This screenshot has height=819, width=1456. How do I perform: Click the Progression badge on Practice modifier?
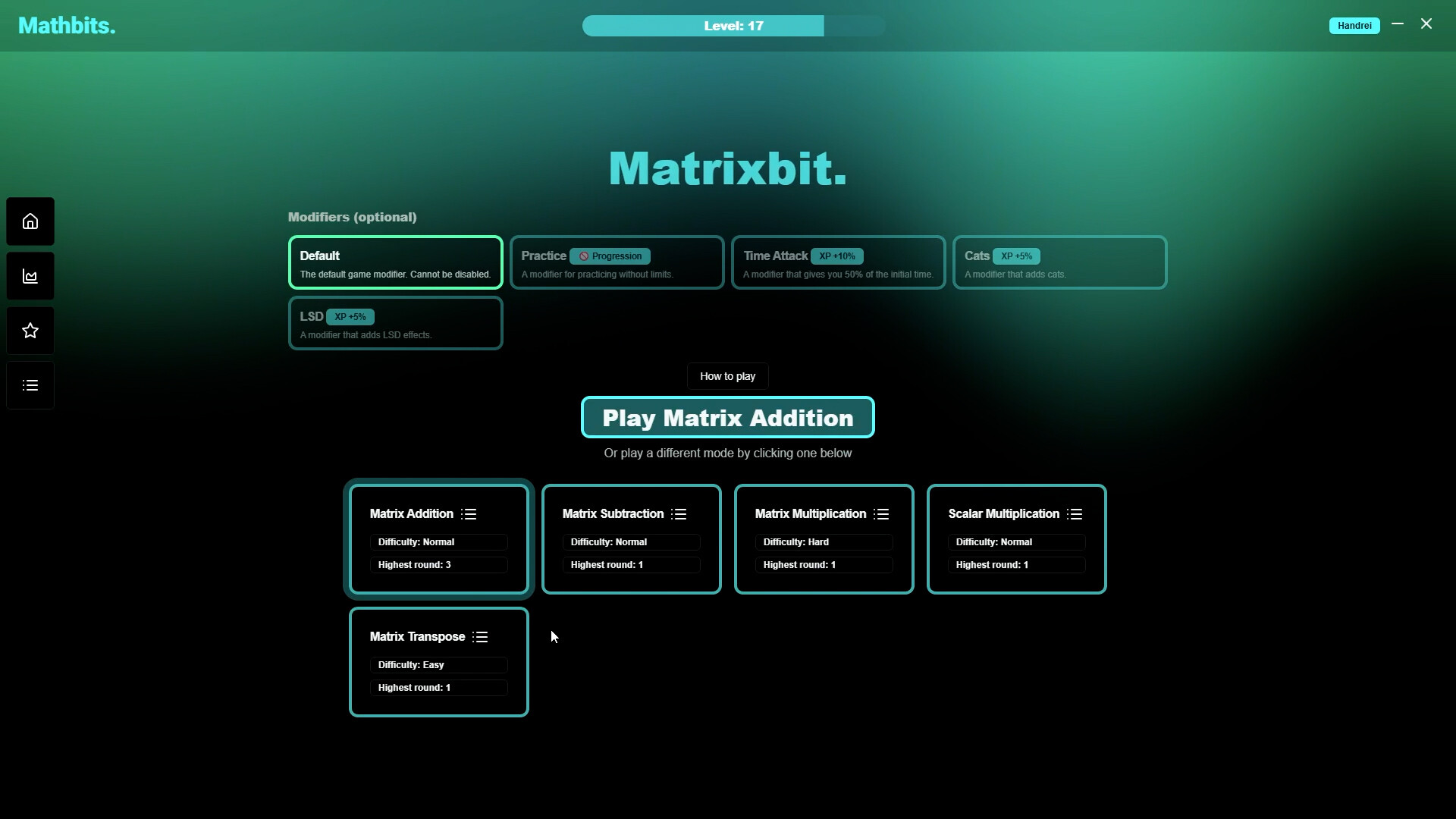[x=610, y=256]
